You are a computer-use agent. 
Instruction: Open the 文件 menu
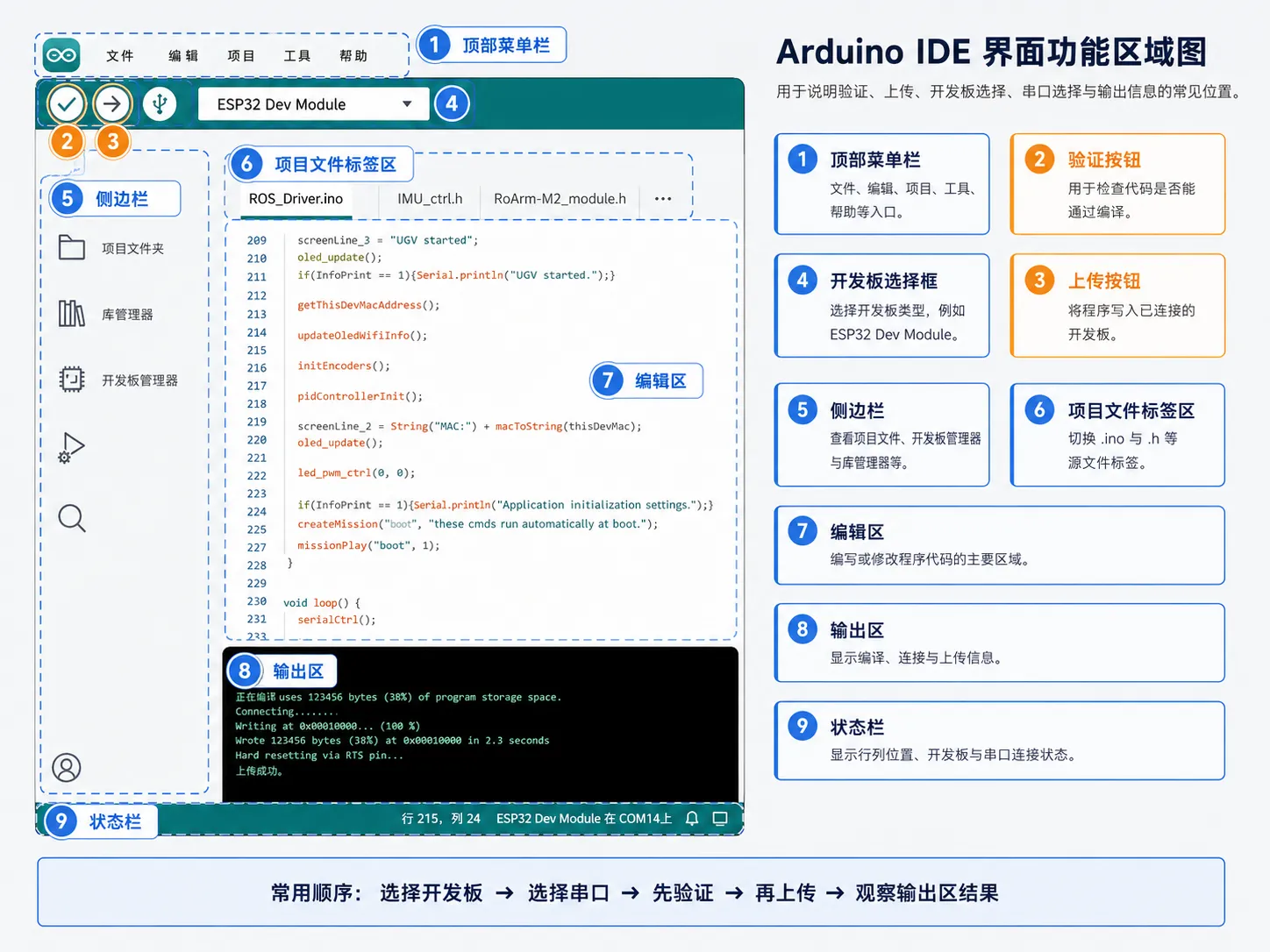tap(120, 55)
